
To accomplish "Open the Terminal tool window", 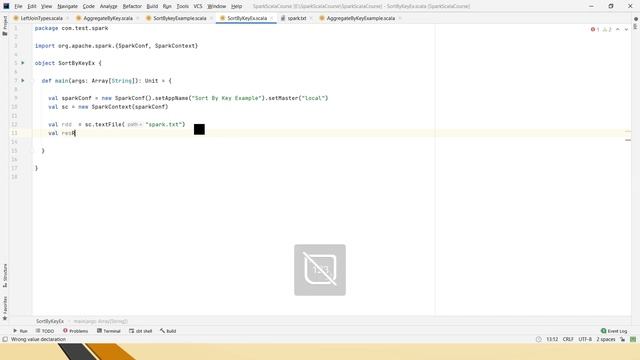I will tap(109, 331).
